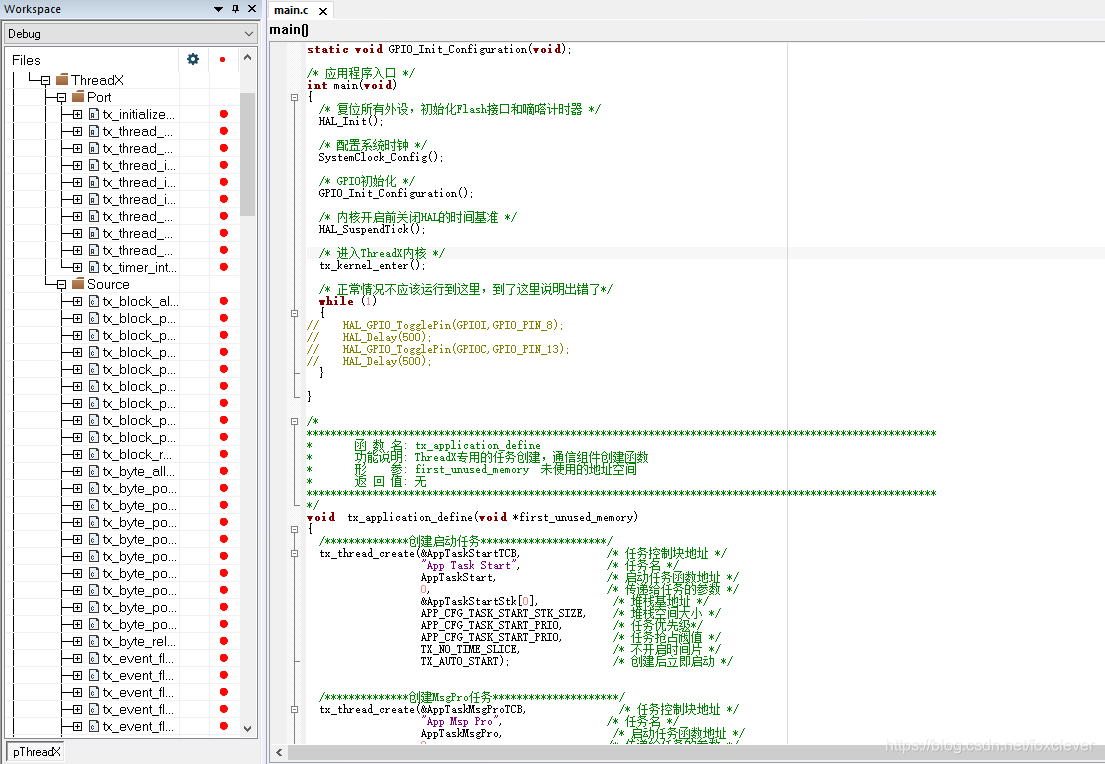This screenshot has width=1105, height=764.
Task: Collapse the Source group
Action: click(61, 284)
